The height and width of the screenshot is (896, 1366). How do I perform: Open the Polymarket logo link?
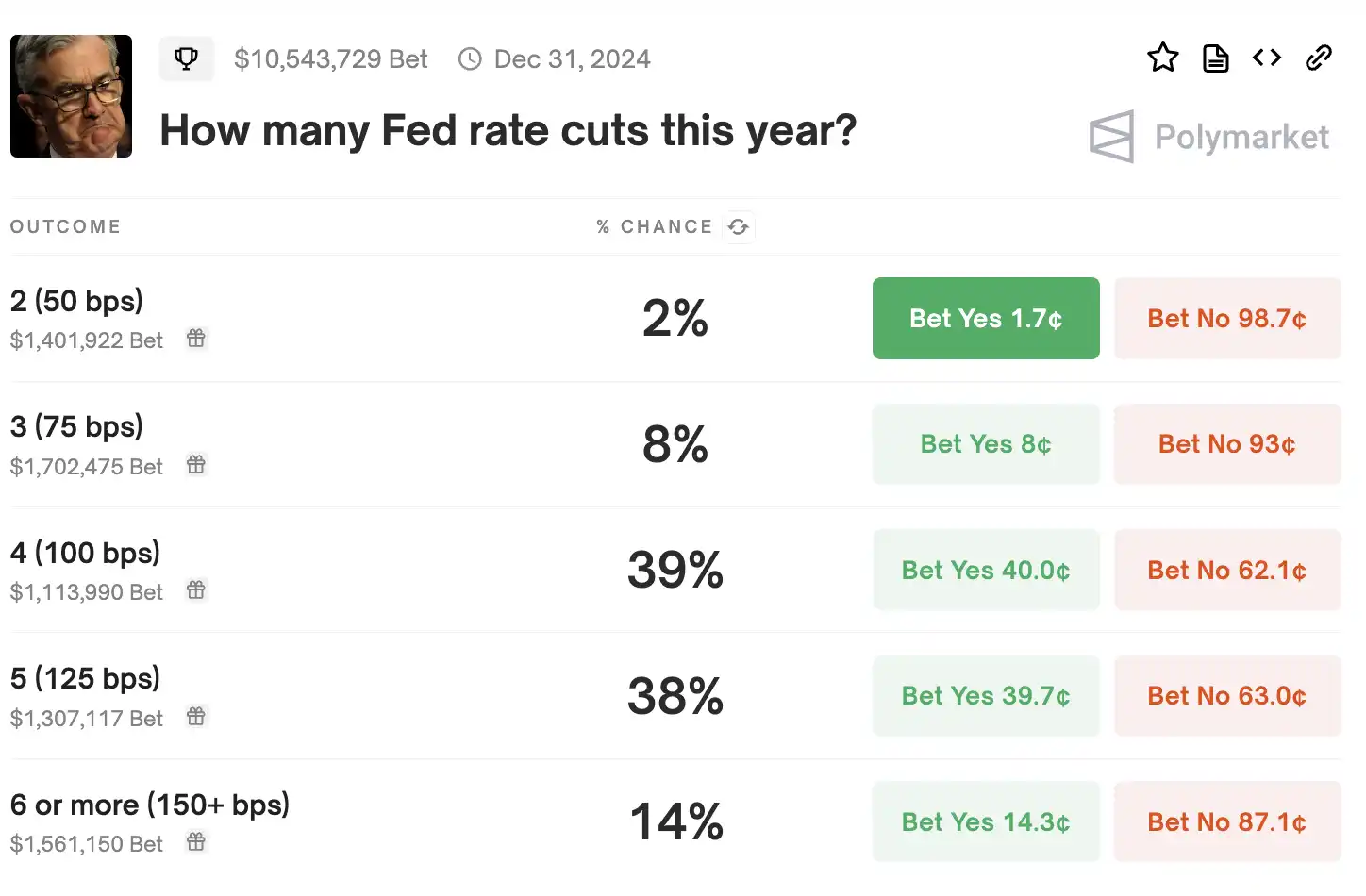(1209, 138)
